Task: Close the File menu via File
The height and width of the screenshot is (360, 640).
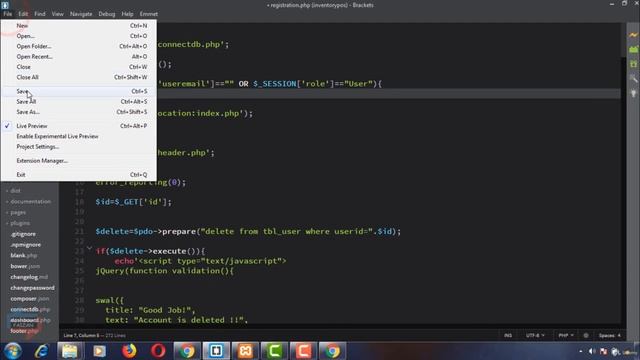Action: click(x=7, y=14)
